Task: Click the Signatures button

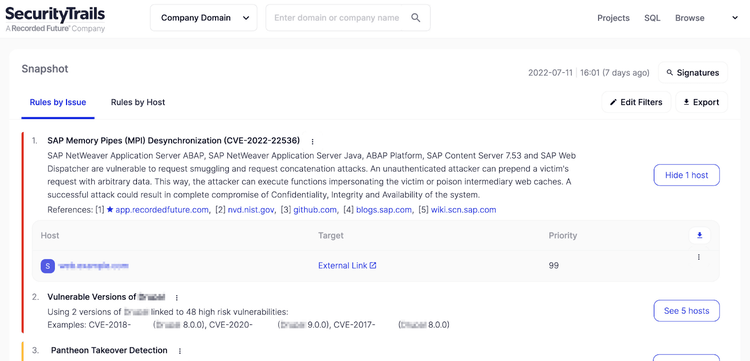Action: coord(693,73)
